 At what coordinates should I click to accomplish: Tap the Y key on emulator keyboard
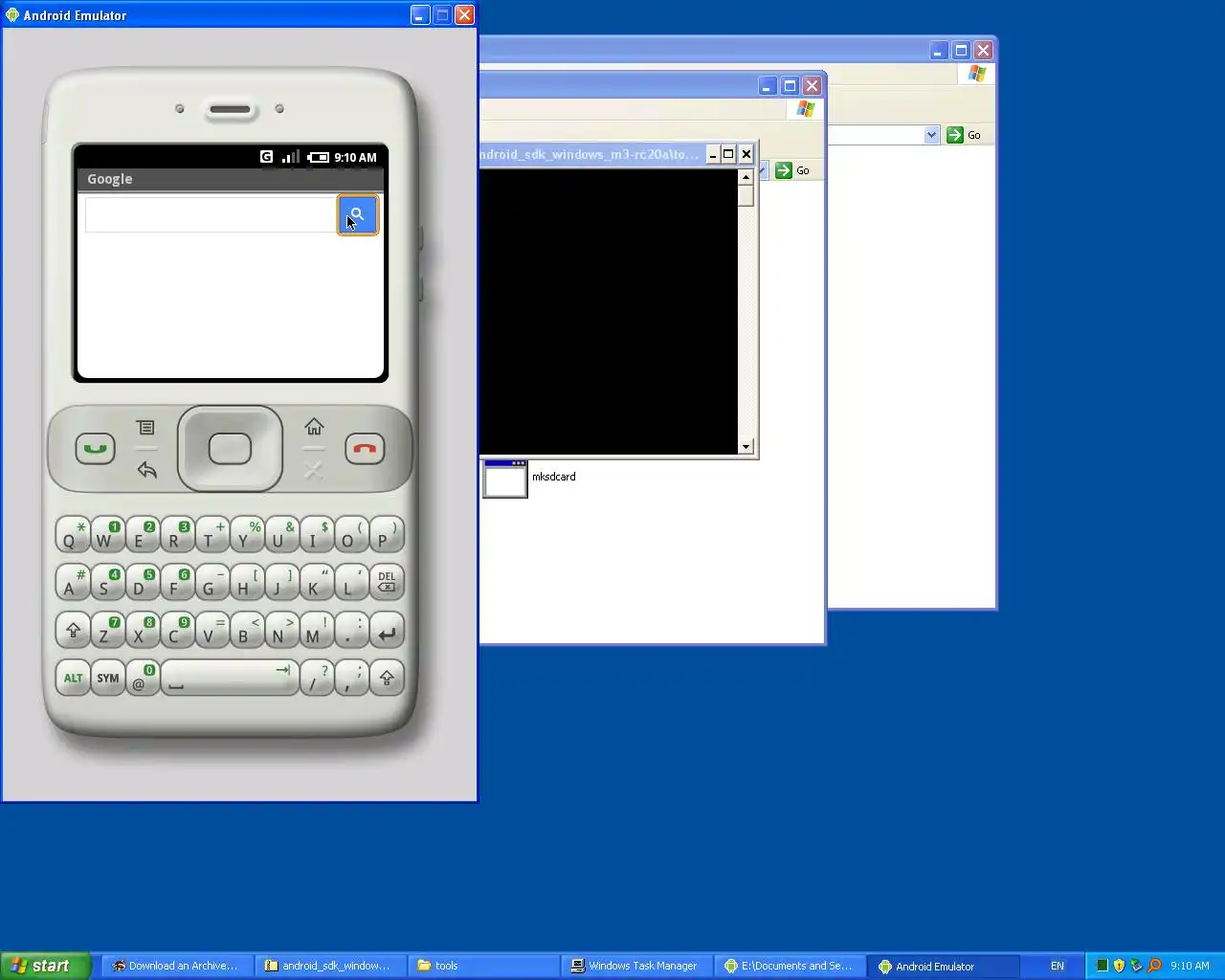point(247,535)
